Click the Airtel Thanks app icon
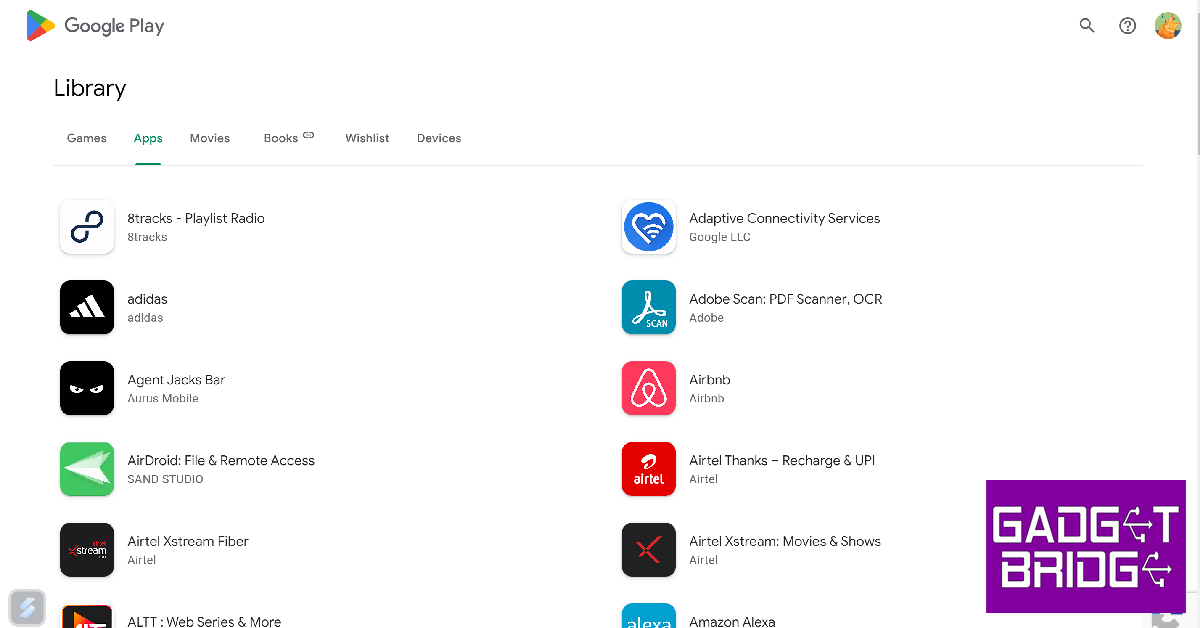Screen dimensions: 1200x628 point(649,469)
